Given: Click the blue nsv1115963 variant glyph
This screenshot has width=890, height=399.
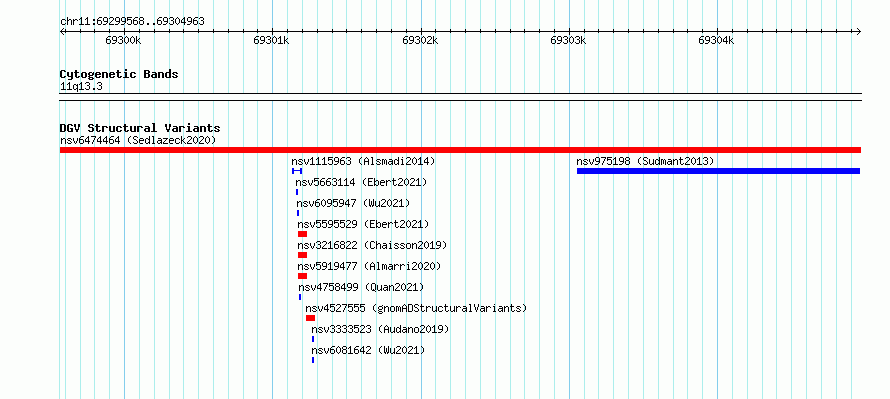Looking at the screenshot, I should coord(297,171).
